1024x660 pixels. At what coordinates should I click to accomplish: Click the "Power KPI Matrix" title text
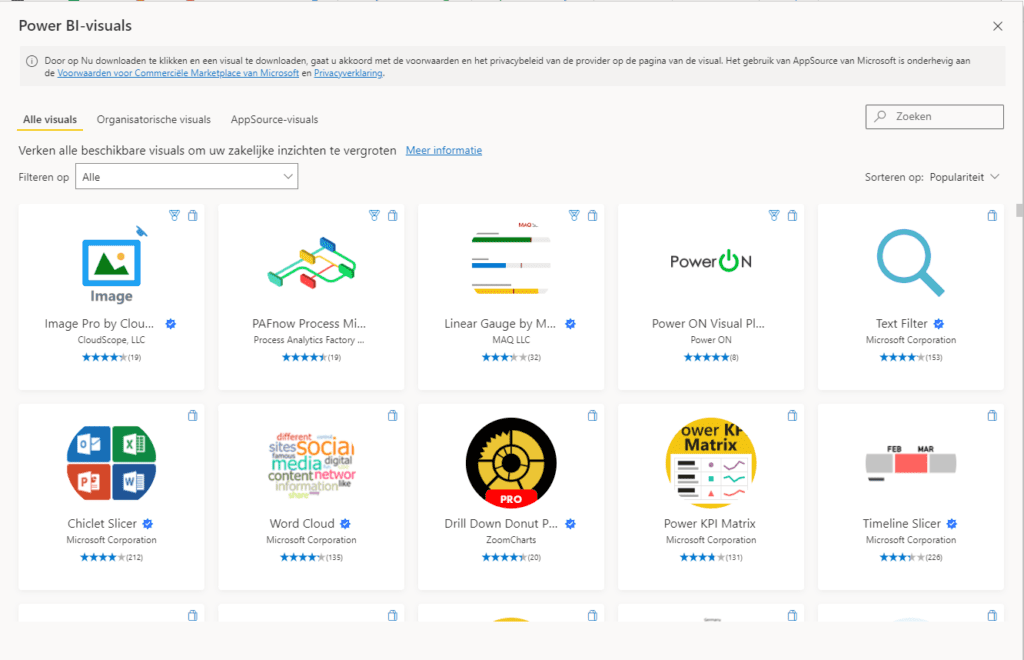coord(710,524)
